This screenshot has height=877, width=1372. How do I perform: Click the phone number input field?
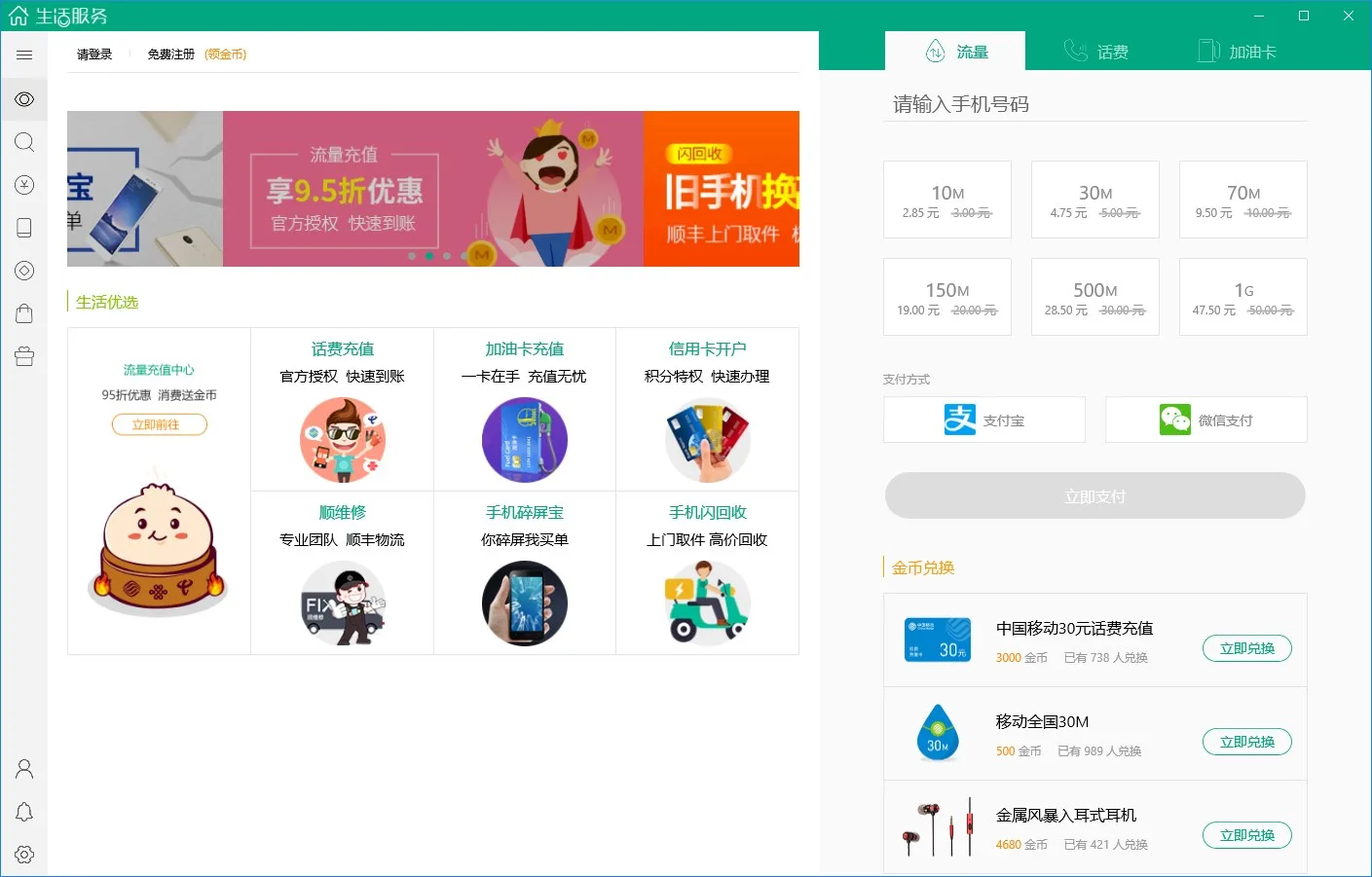1095,104
